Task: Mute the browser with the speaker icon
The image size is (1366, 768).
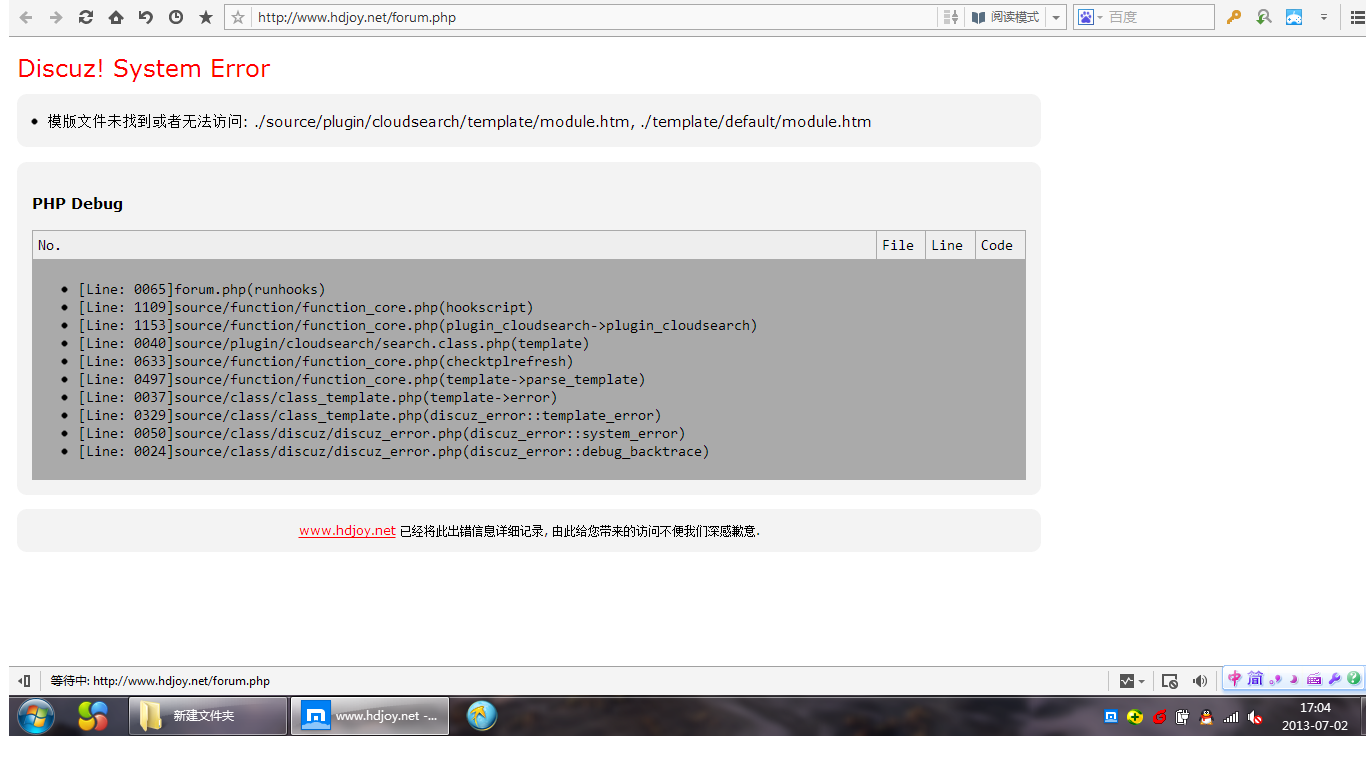Action: [x=1200, y=681]
